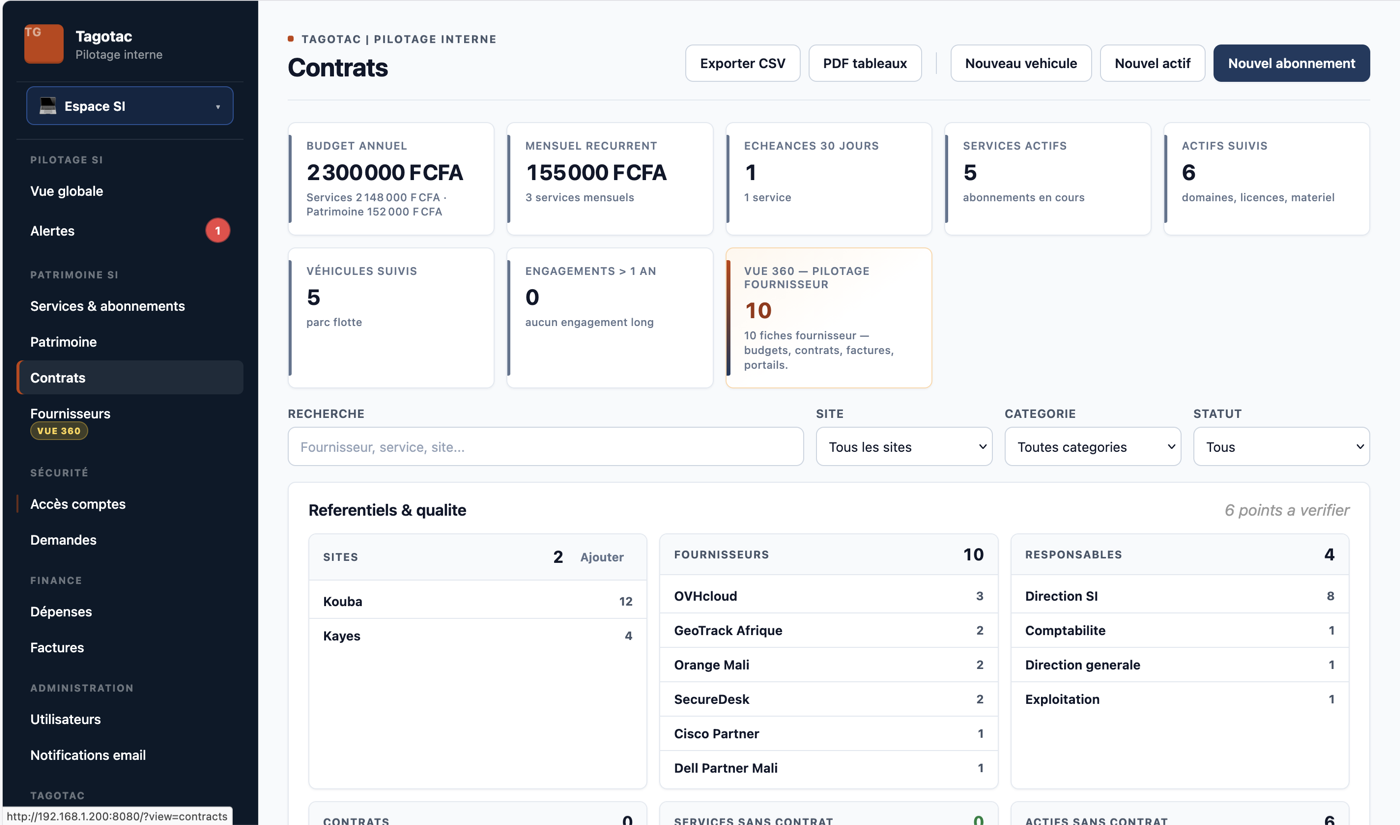Open the Vue 360 pilotage fournisseur card
The width and height of the screenshot is (1400, 825).
click(829, 318)
